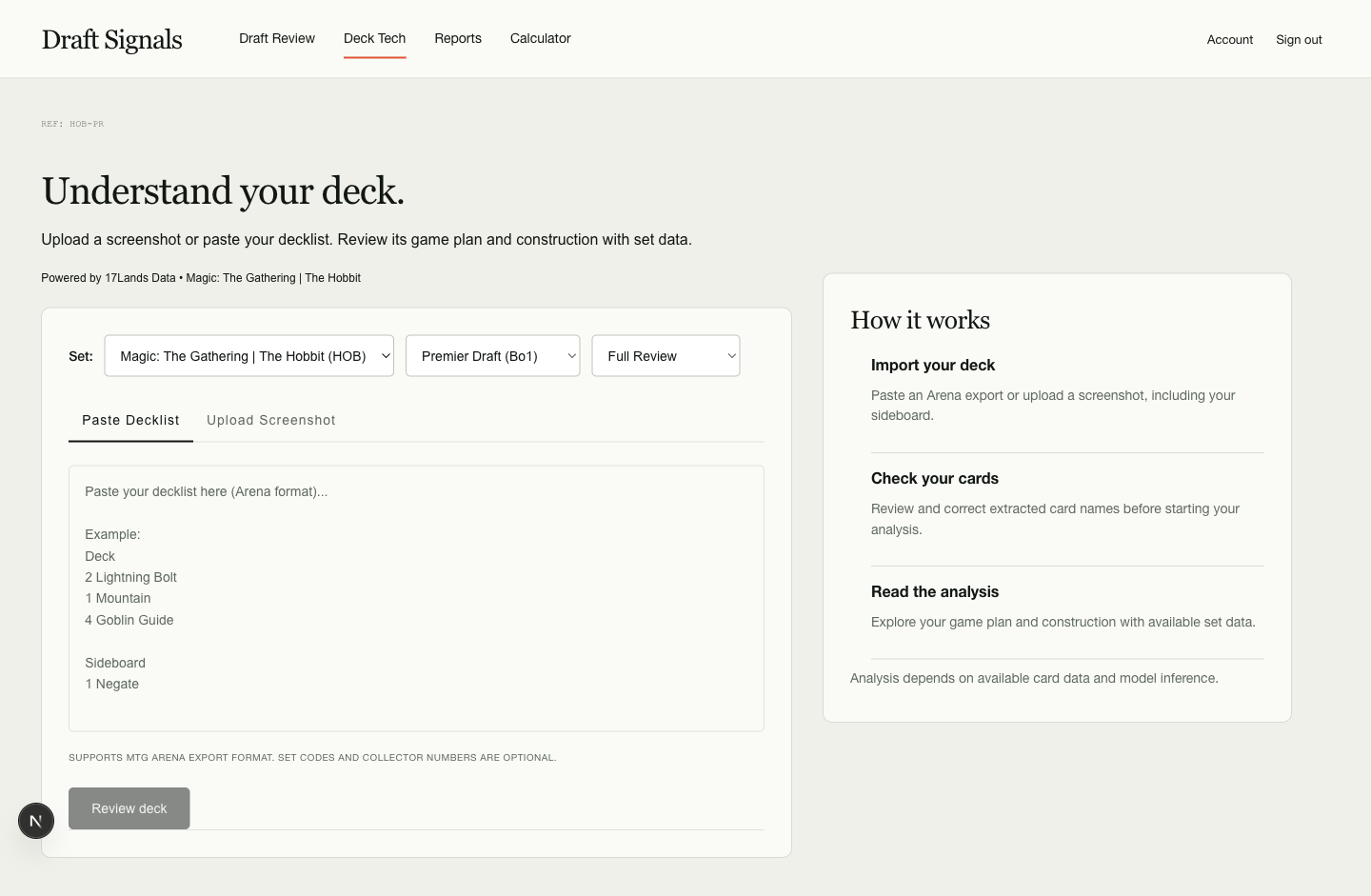The image size is (1371, 896).
Task: Open the Calculator nav link
Action: click(541, 38)
